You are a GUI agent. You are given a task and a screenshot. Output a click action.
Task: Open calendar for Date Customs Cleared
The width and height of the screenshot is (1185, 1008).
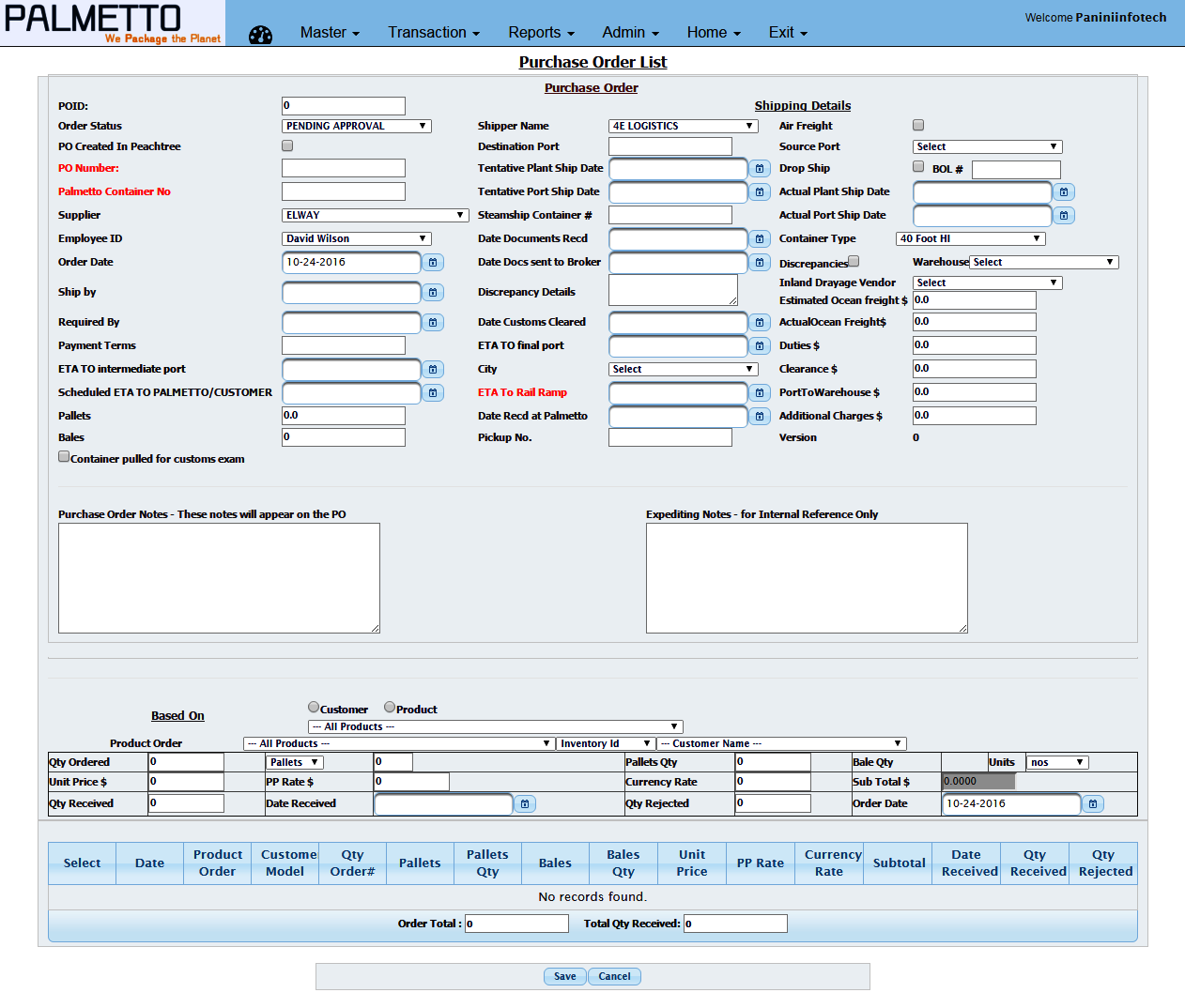(x=760, y=323)
